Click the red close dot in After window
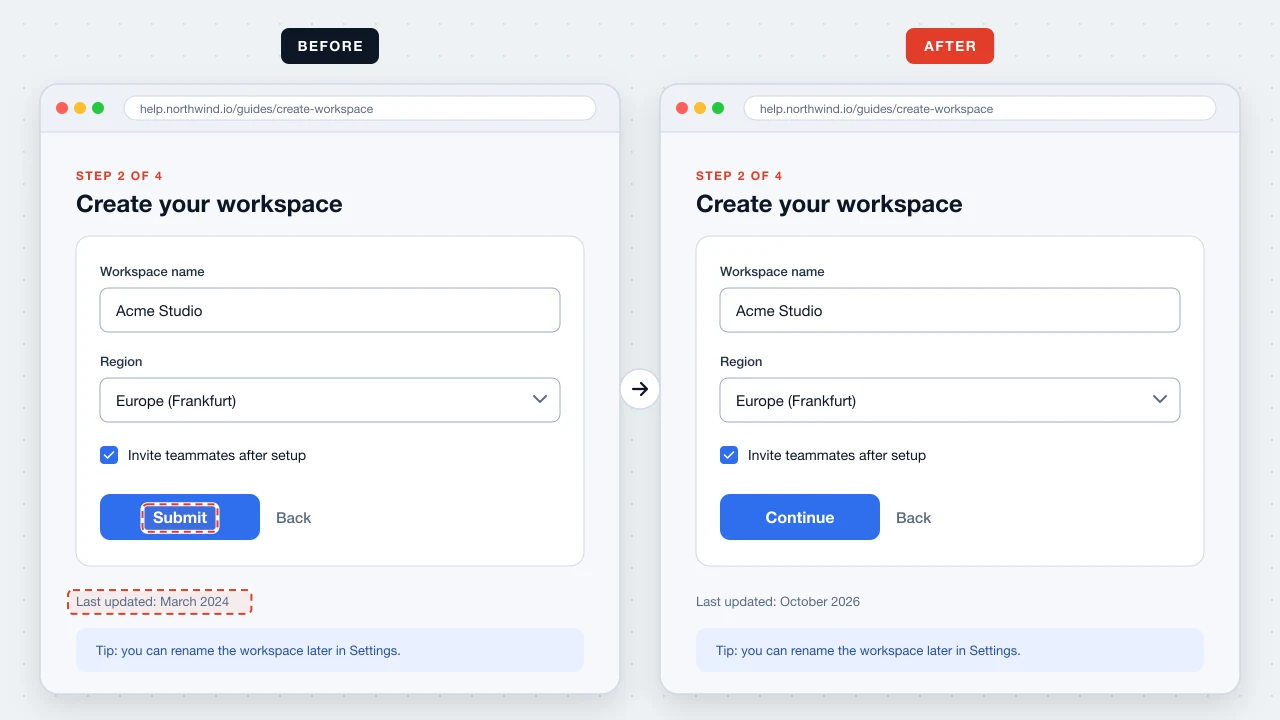 click(682, 108)
